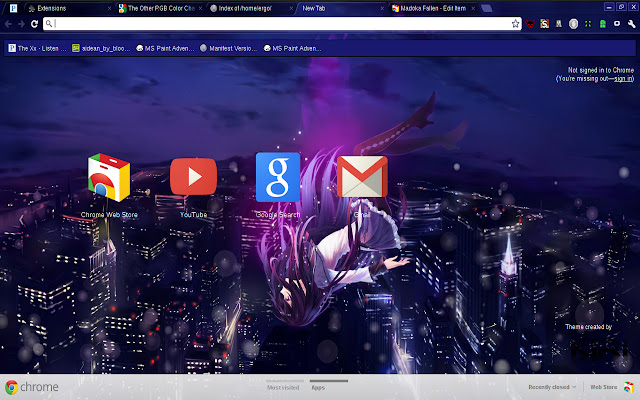Open the first MS Paint Adven bookmark

tap(165, 48)
